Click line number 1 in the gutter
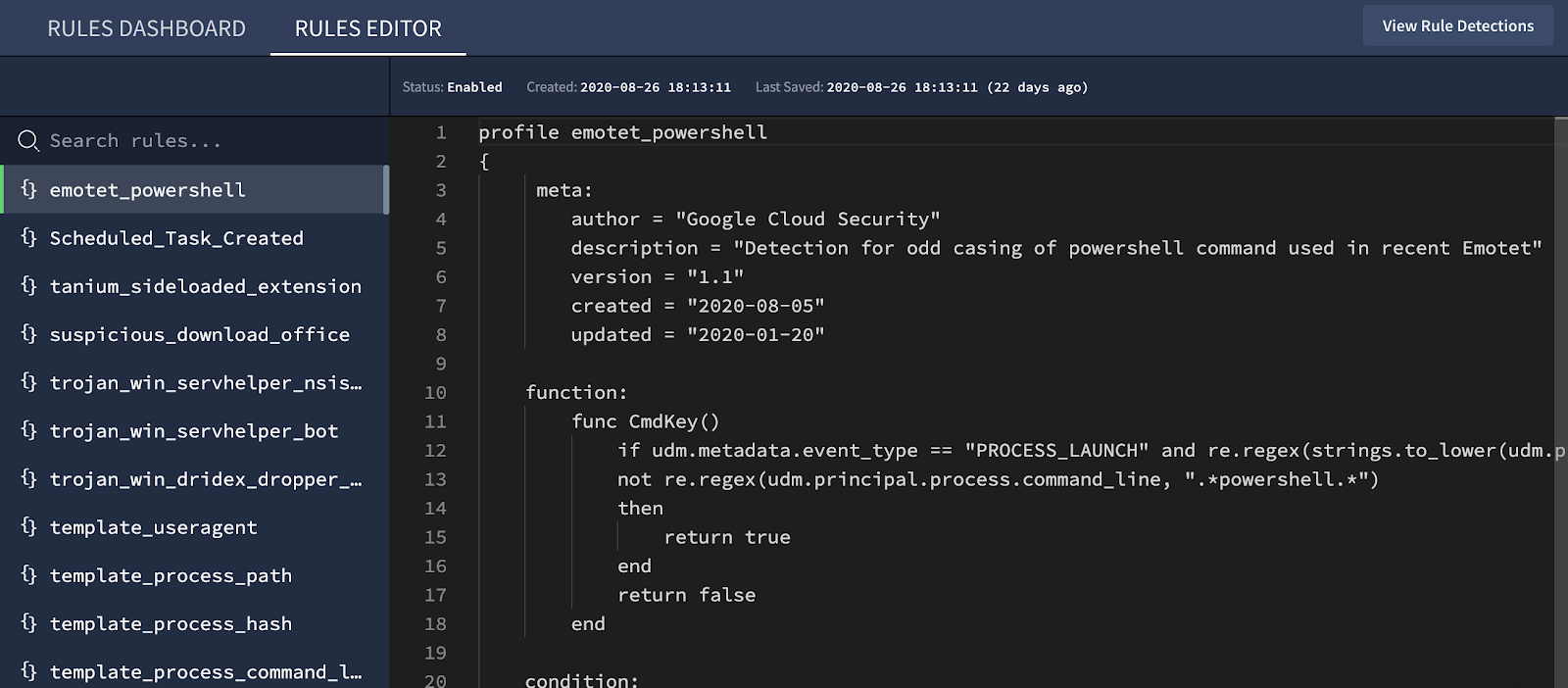 441,132
